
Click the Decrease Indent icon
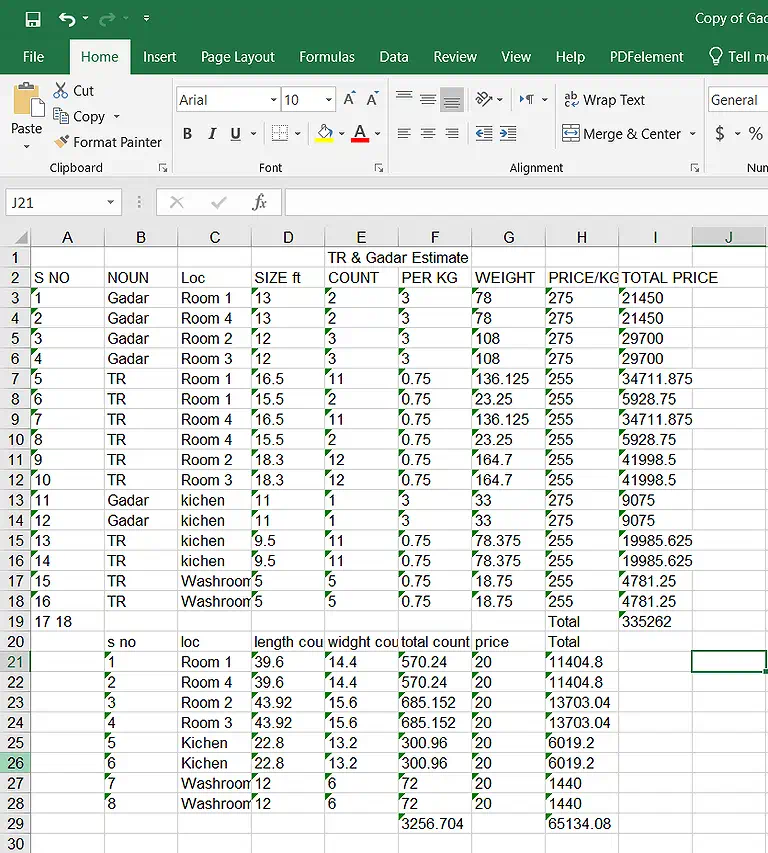[484, 133]
